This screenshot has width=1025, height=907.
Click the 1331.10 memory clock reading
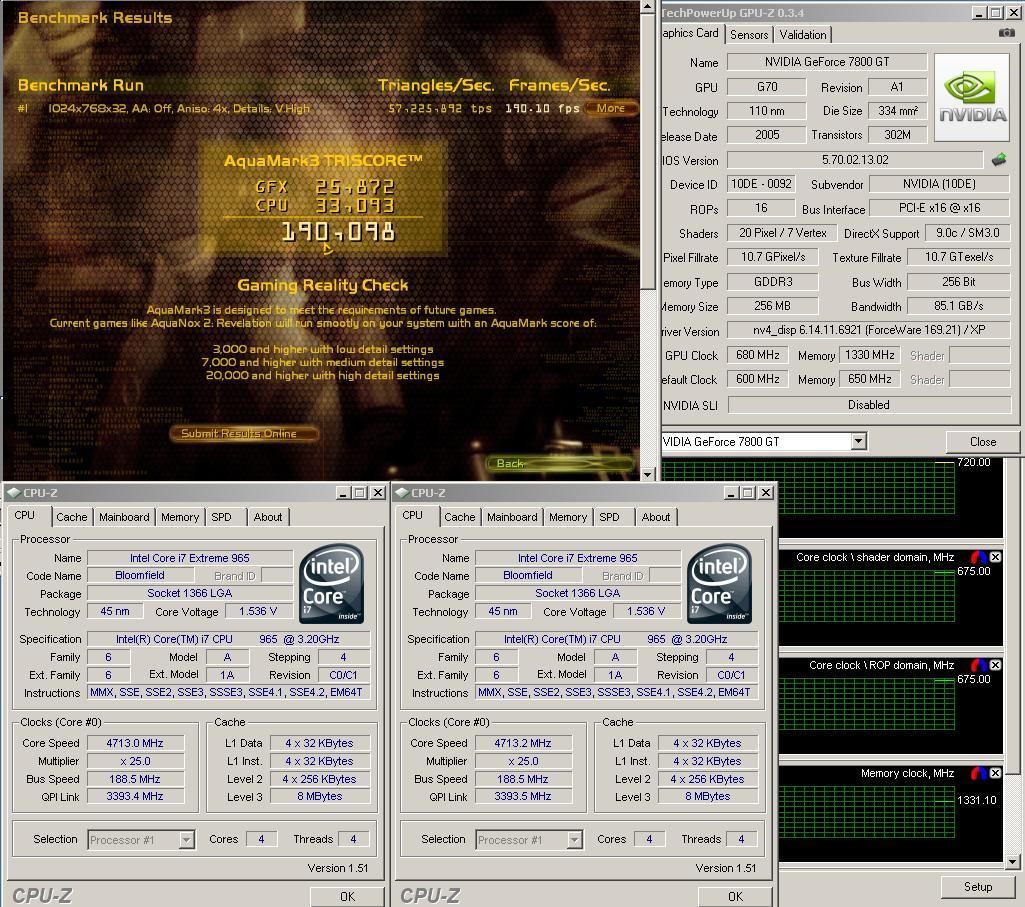(977, 800)
